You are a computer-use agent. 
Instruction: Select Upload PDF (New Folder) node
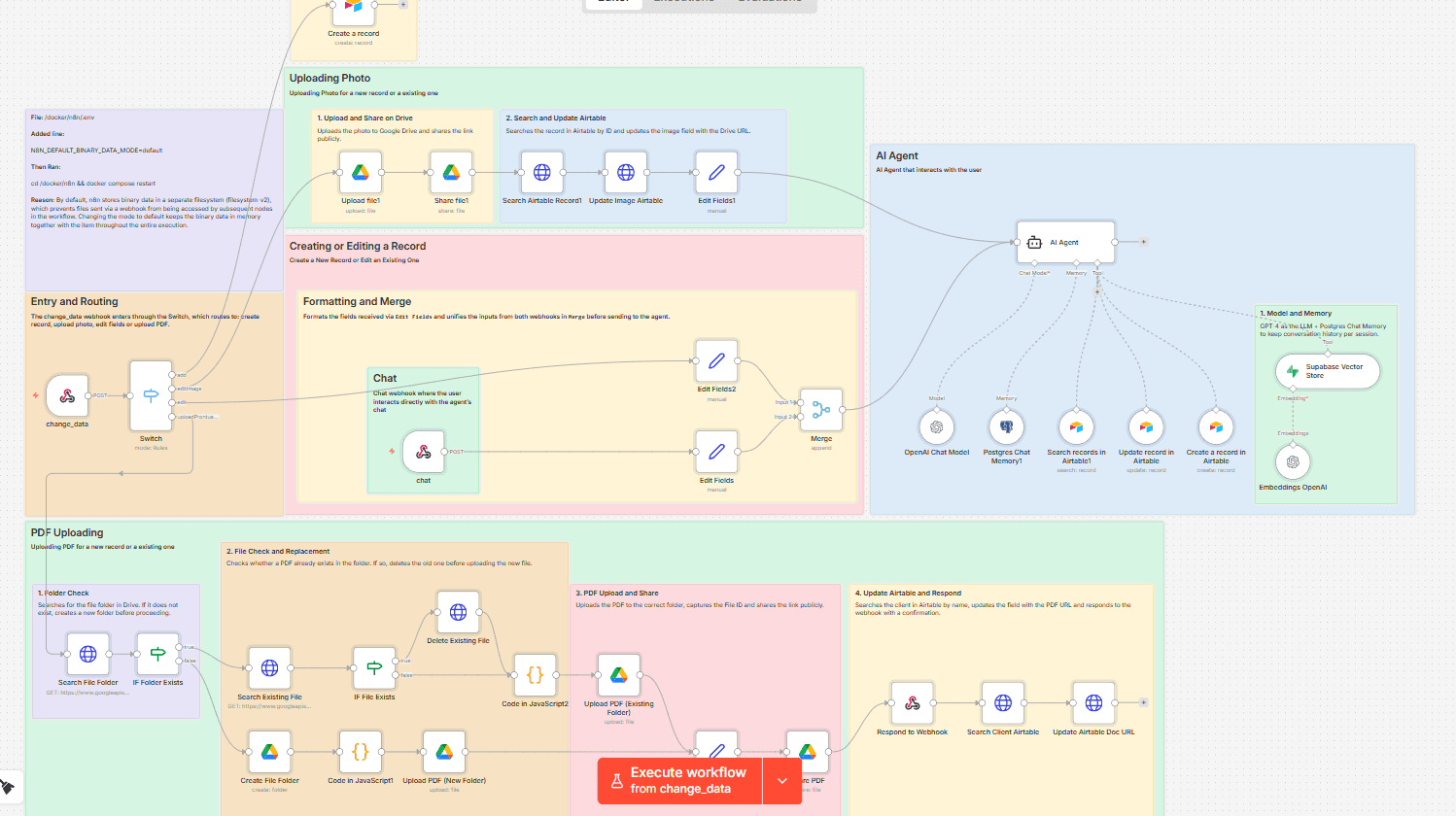click(444, 752)
